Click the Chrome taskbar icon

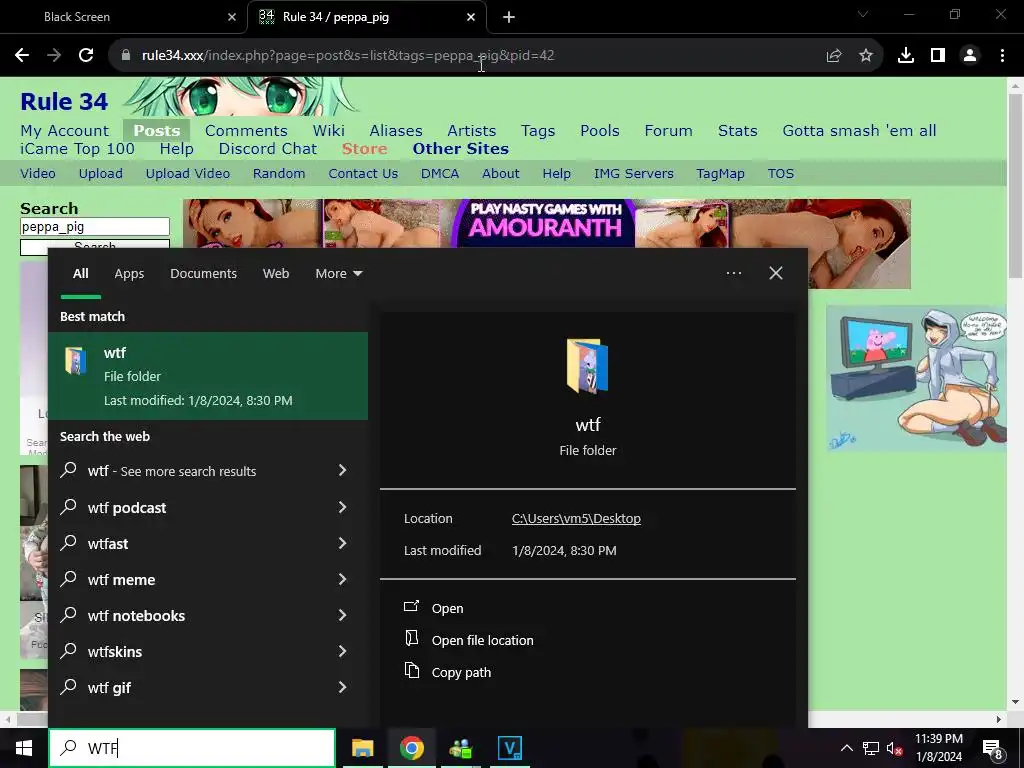coord(411,748)
